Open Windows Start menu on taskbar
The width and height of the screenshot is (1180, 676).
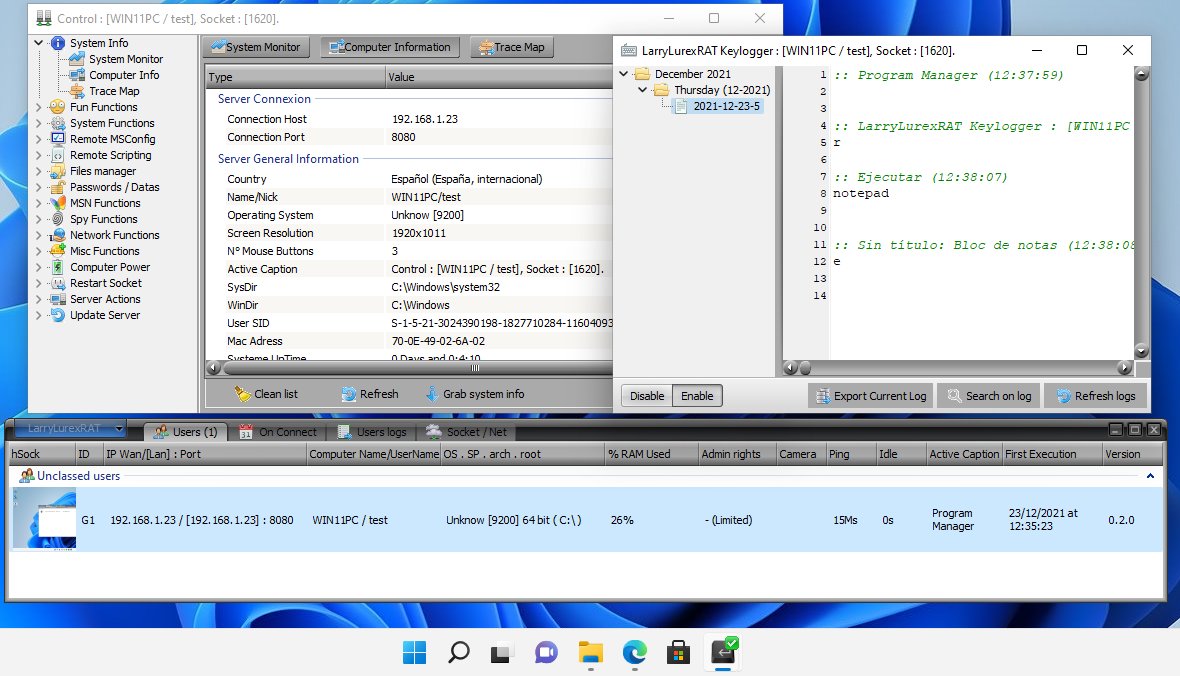pos(414,652)
